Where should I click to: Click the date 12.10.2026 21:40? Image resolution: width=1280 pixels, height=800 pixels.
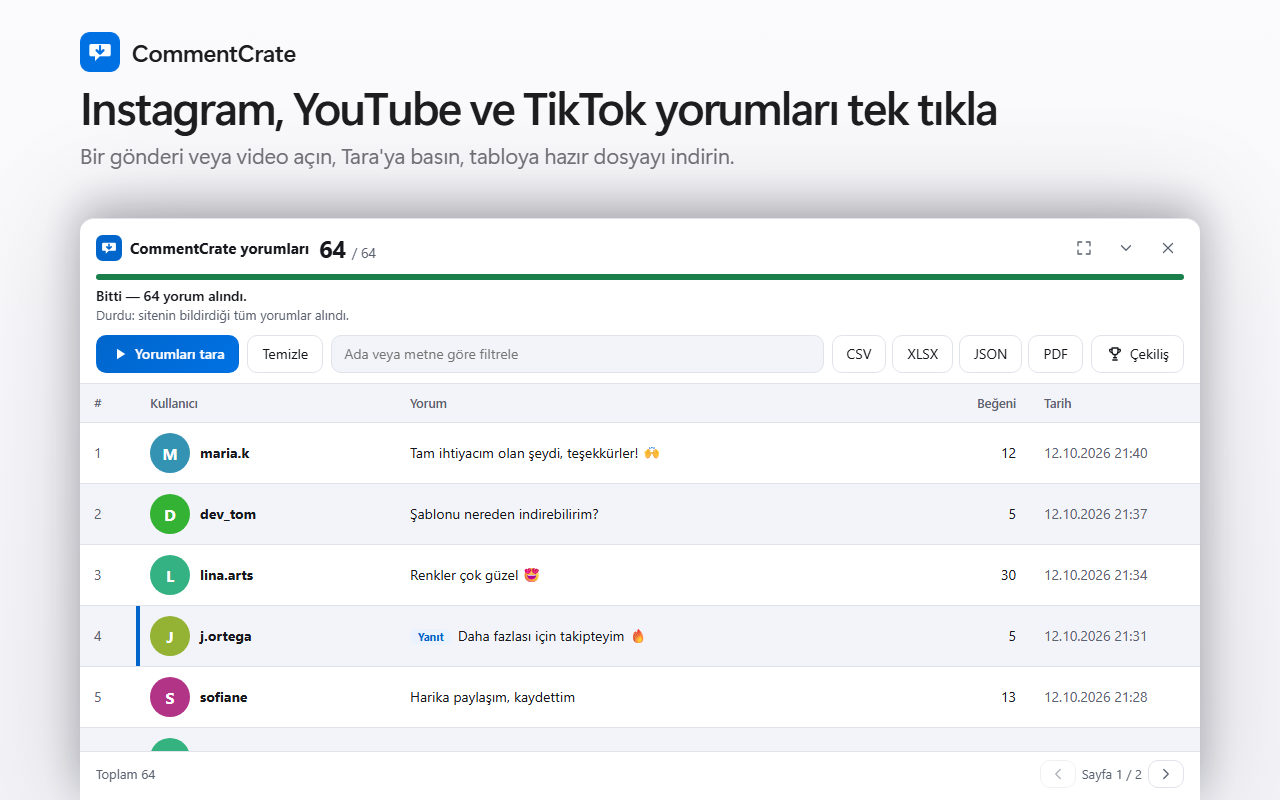click(1096, 453)
